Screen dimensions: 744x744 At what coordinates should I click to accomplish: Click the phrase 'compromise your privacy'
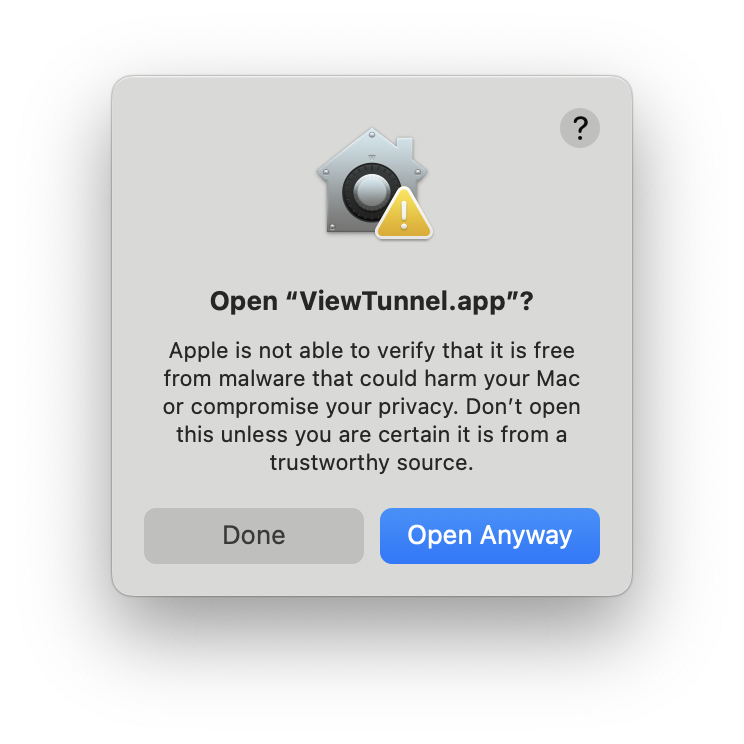(x=324, y=407)
